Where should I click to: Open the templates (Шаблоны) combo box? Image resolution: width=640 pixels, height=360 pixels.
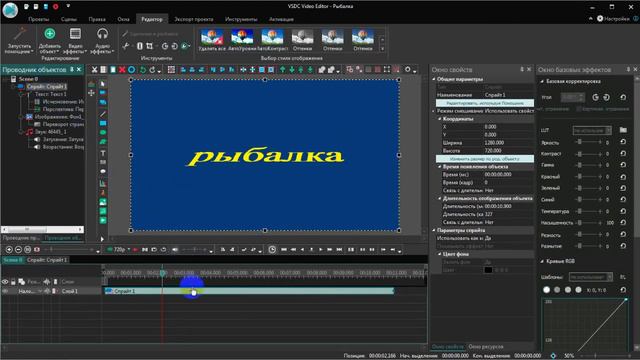pos(591,277)
